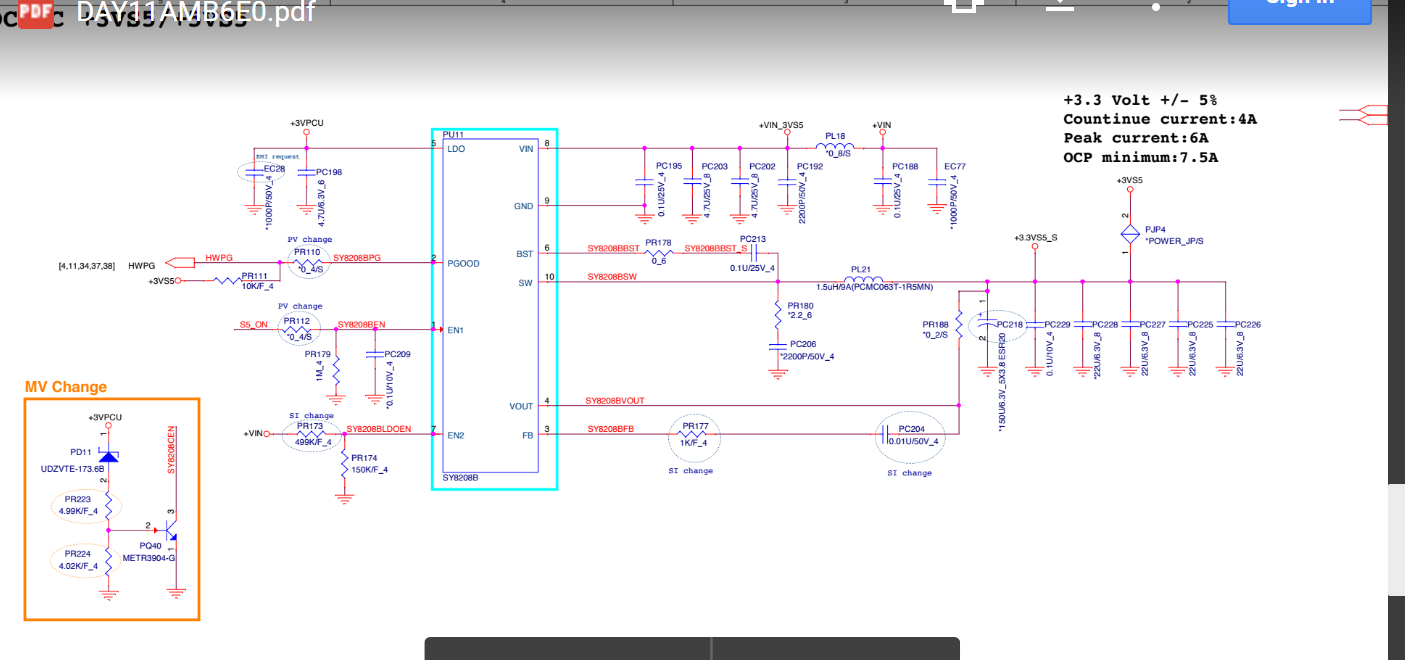Click the SY8208BLDOEN net label
Screen dimensions: 1405x660
point(379,429)
